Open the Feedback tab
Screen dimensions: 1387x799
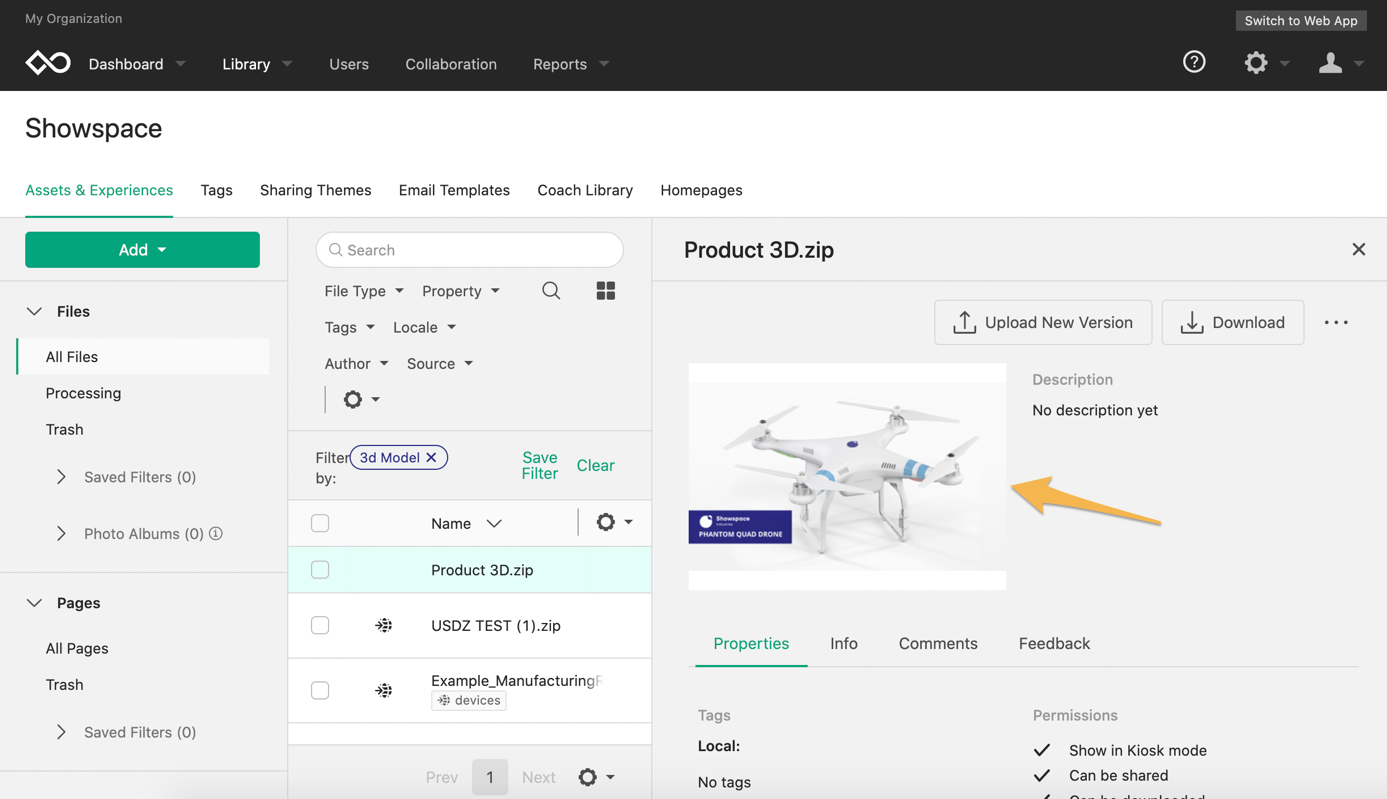(1054, 643)
